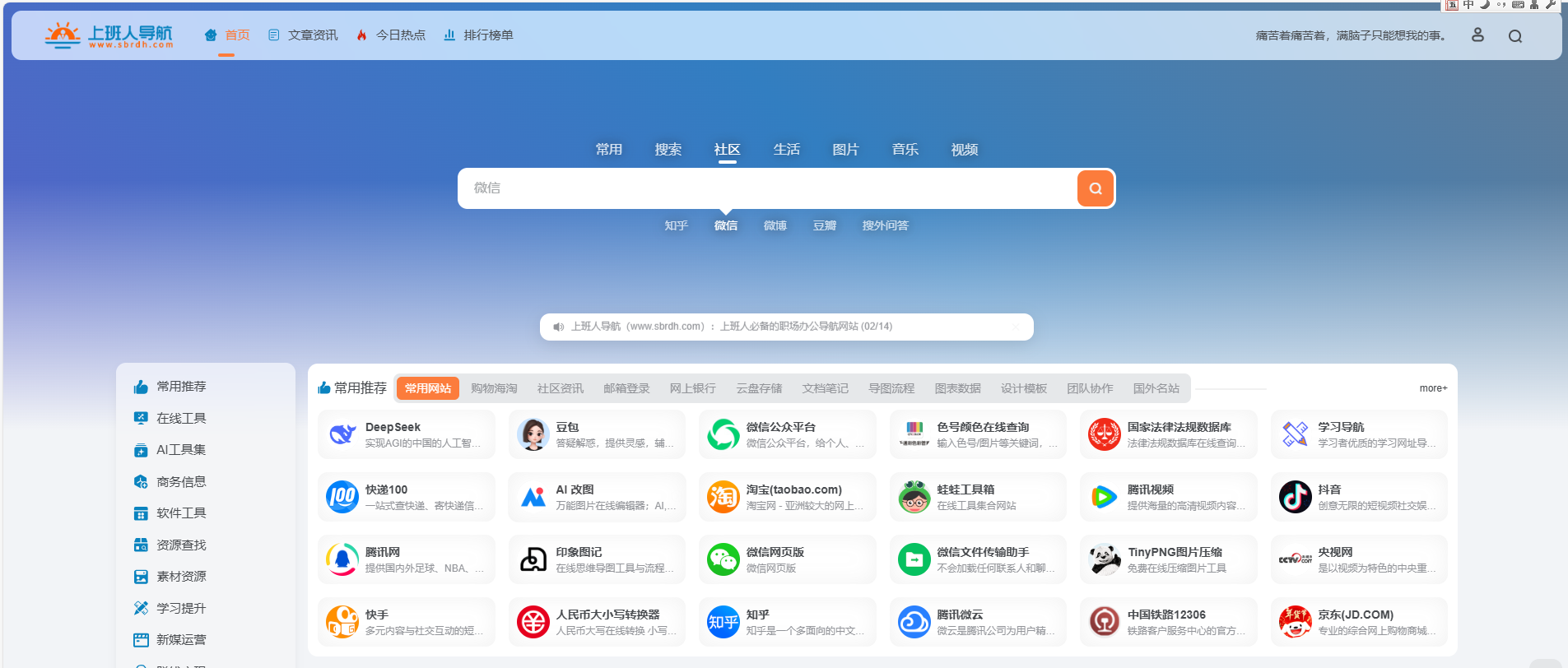Select the 常用 search category tab
This screenshot has height=668, width=1568.
(x=609, y=150)
